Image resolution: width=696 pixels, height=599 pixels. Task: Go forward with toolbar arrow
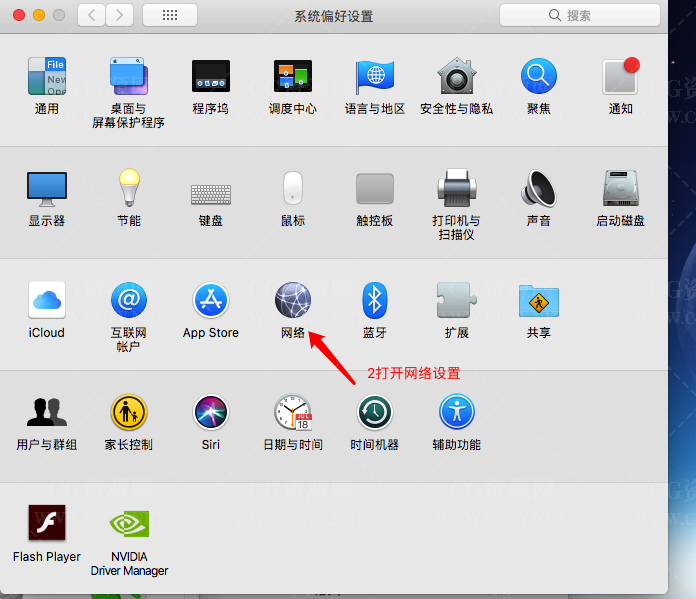tap(119, 16)
